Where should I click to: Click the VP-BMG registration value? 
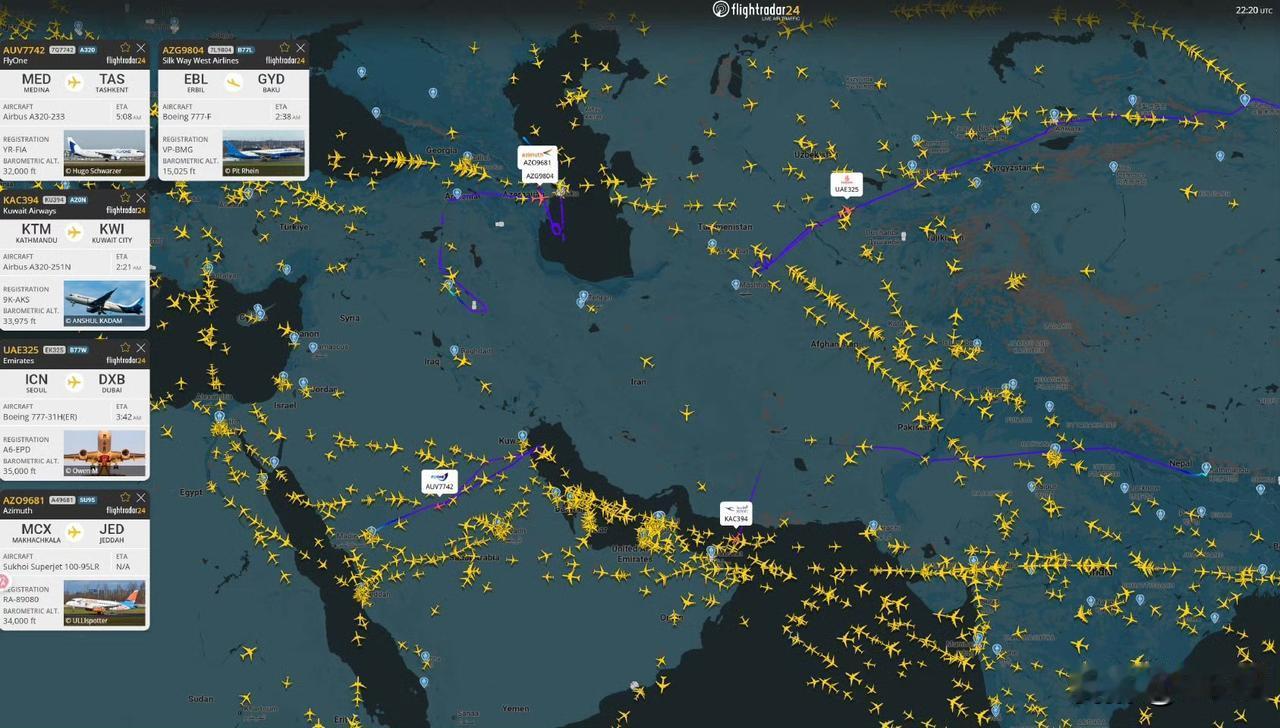pyautogui.click(x=178, y=150)
